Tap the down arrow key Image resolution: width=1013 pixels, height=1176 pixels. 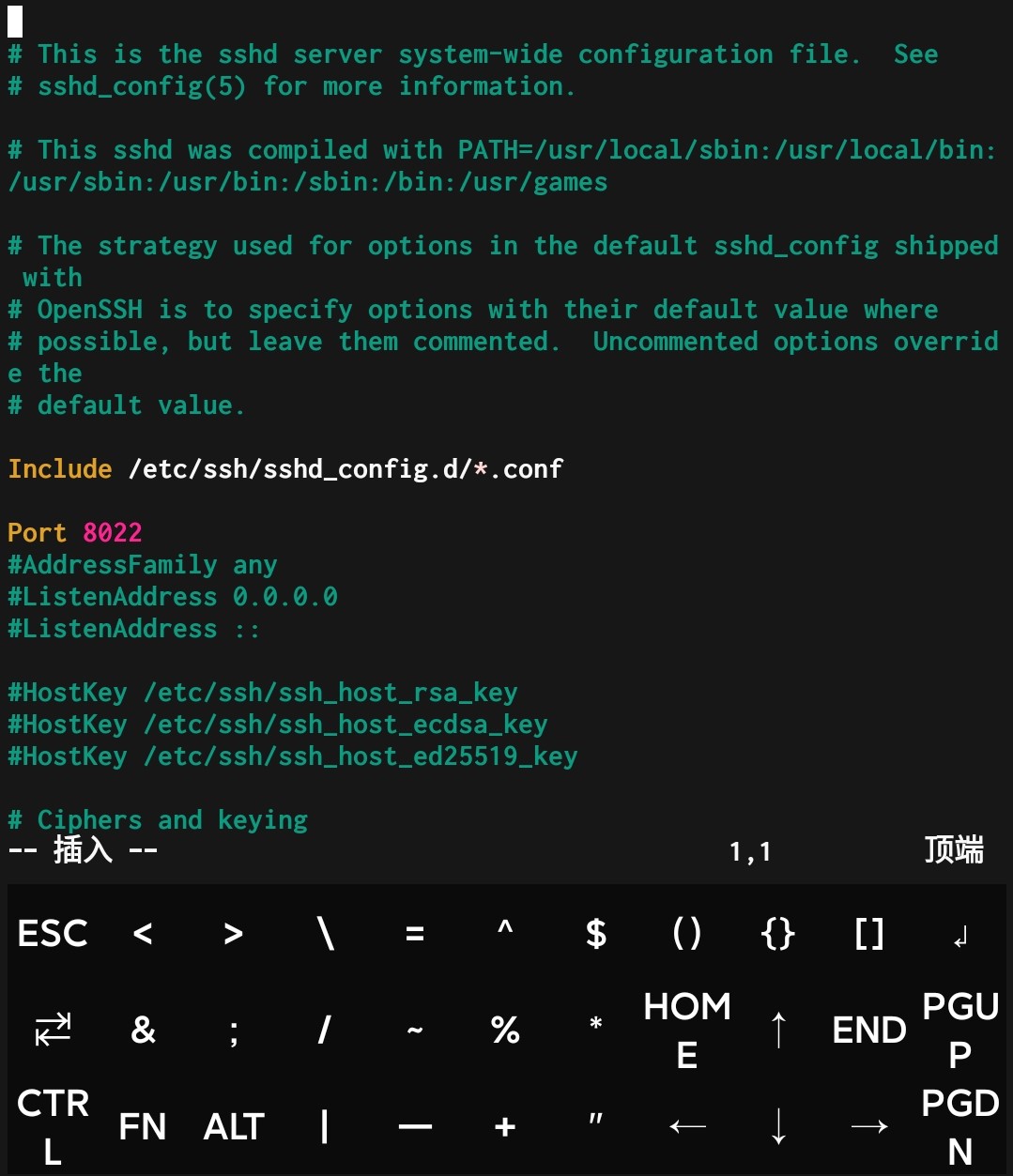(778, 1126)
